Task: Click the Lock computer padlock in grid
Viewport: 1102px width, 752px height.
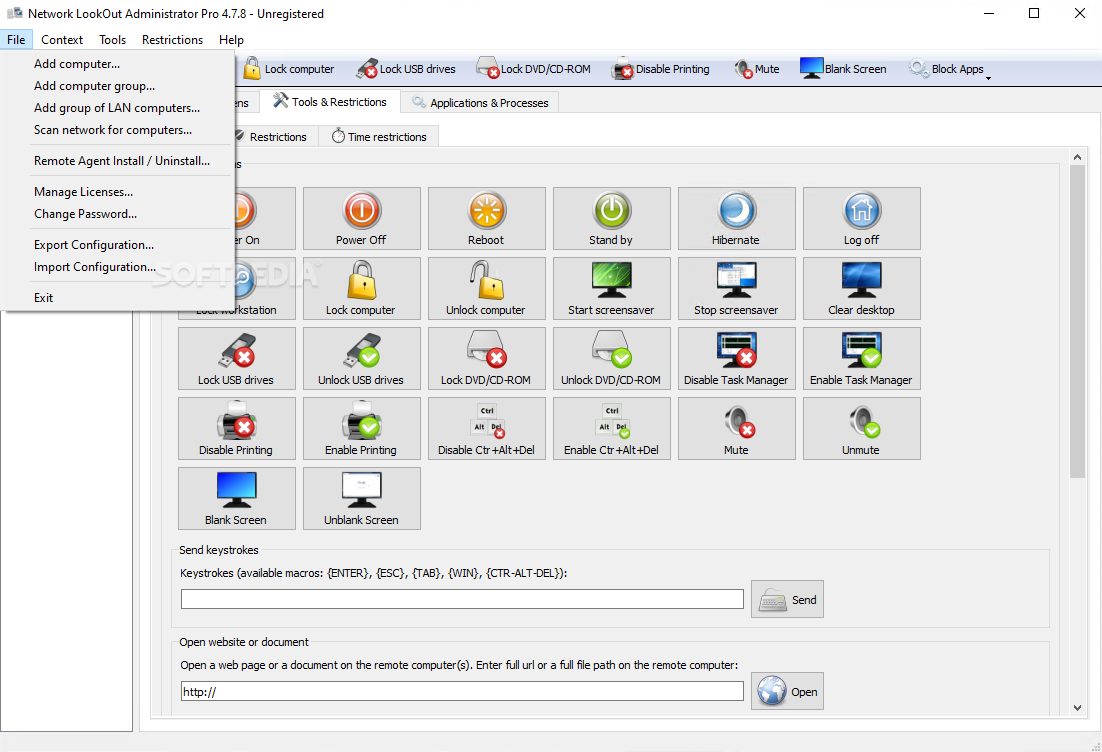Action: coord(361,280)
